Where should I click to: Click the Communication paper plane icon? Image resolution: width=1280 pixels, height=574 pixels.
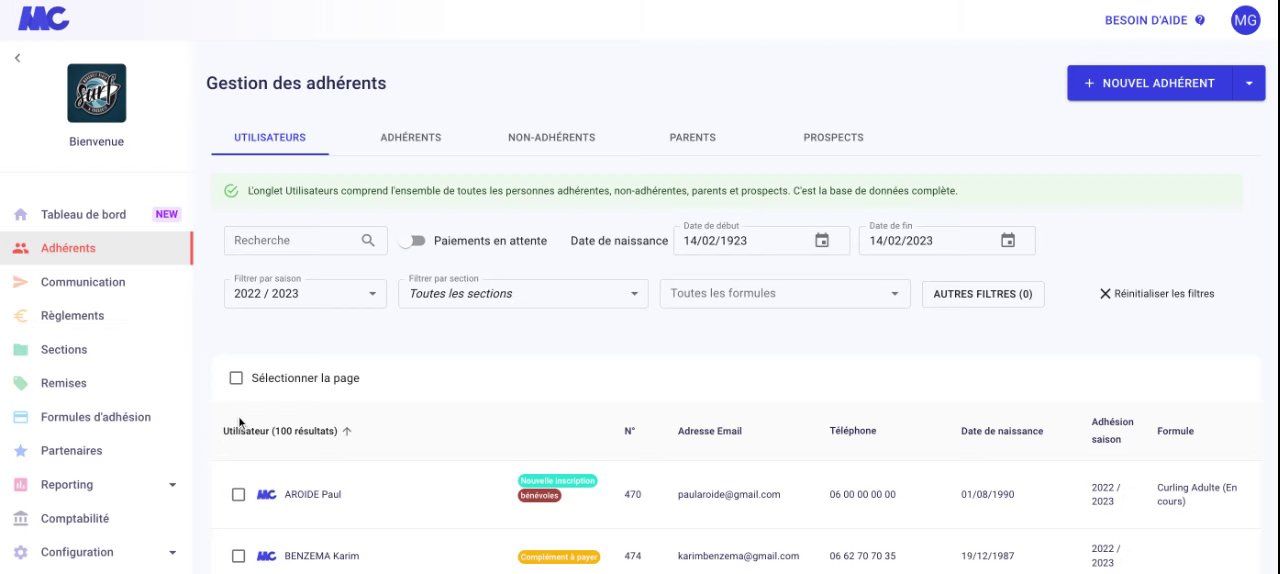(x=20, y=282)
